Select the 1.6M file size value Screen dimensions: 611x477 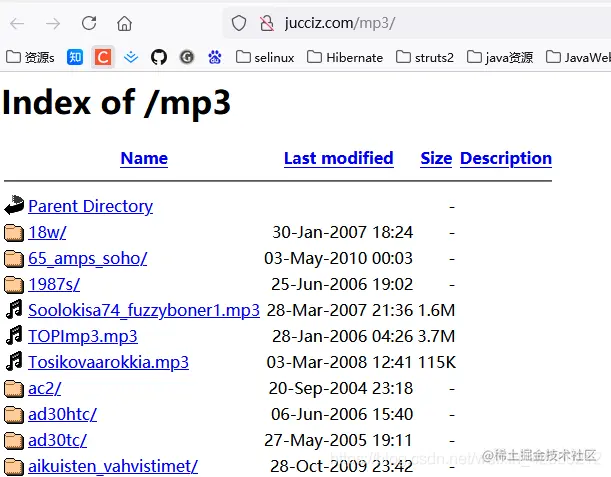436,310
